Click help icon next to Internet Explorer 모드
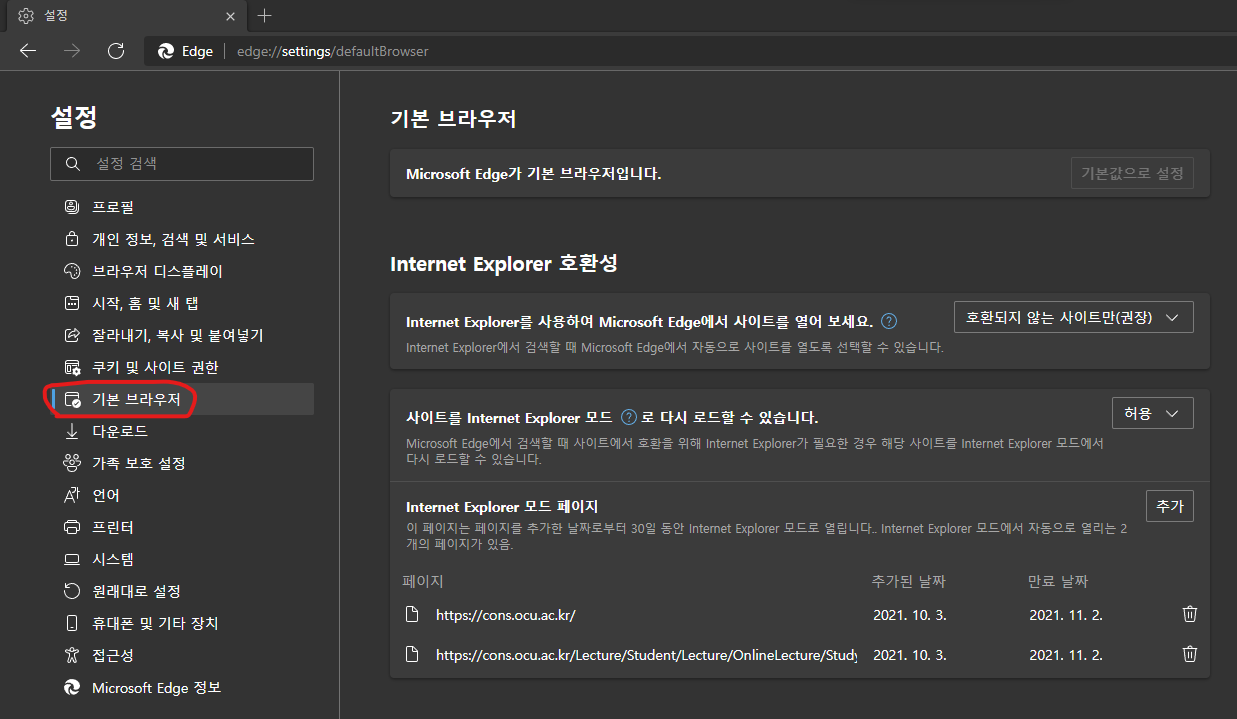1237x719 pixels. coord(629,417)
